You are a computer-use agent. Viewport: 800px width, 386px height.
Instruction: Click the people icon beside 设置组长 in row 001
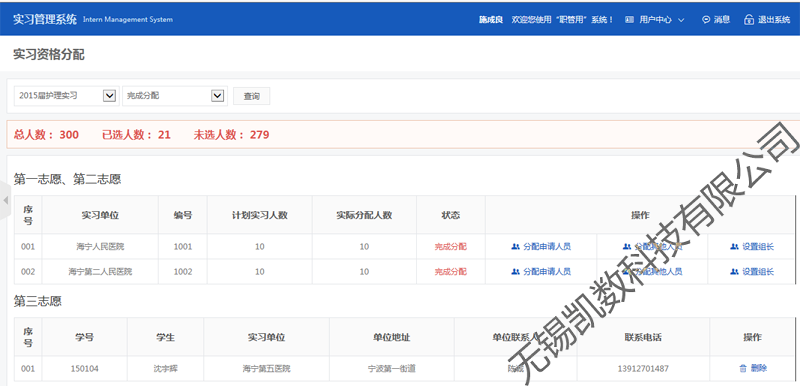click(735, 247)
